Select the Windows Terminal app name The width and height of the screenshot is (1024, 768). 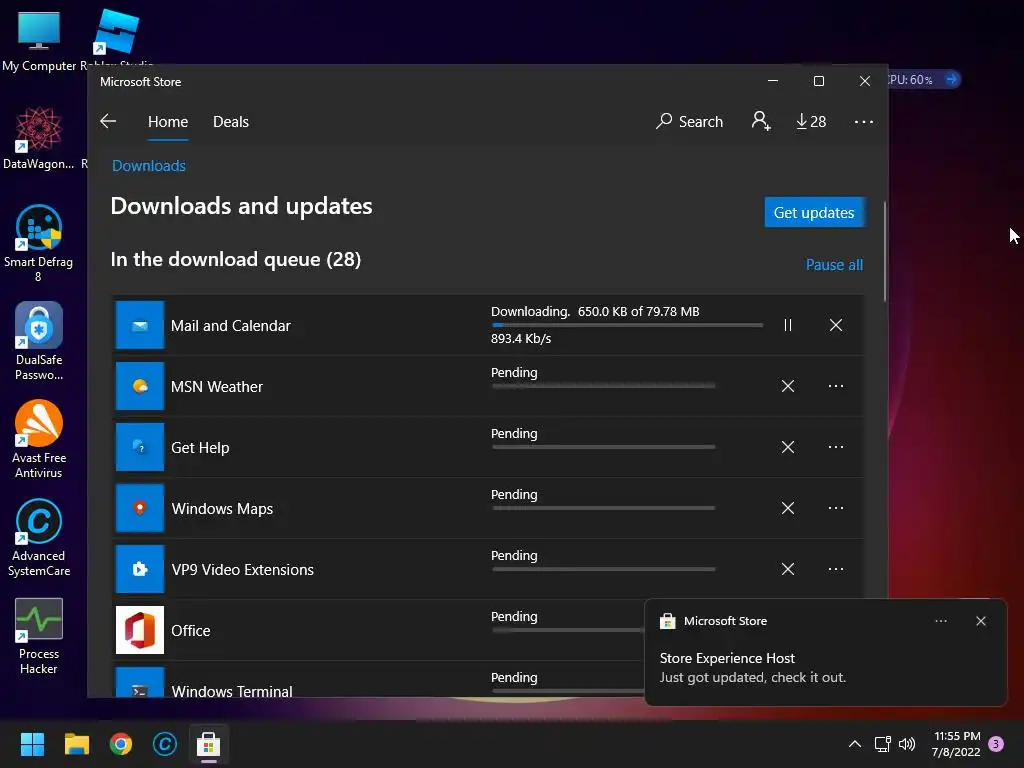(x=232, y=691)
